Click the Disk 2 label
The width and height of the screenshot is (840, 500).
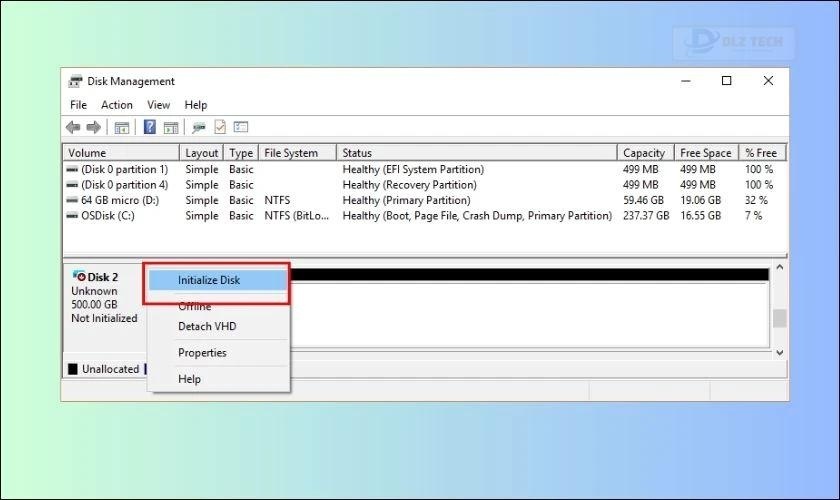102,277
